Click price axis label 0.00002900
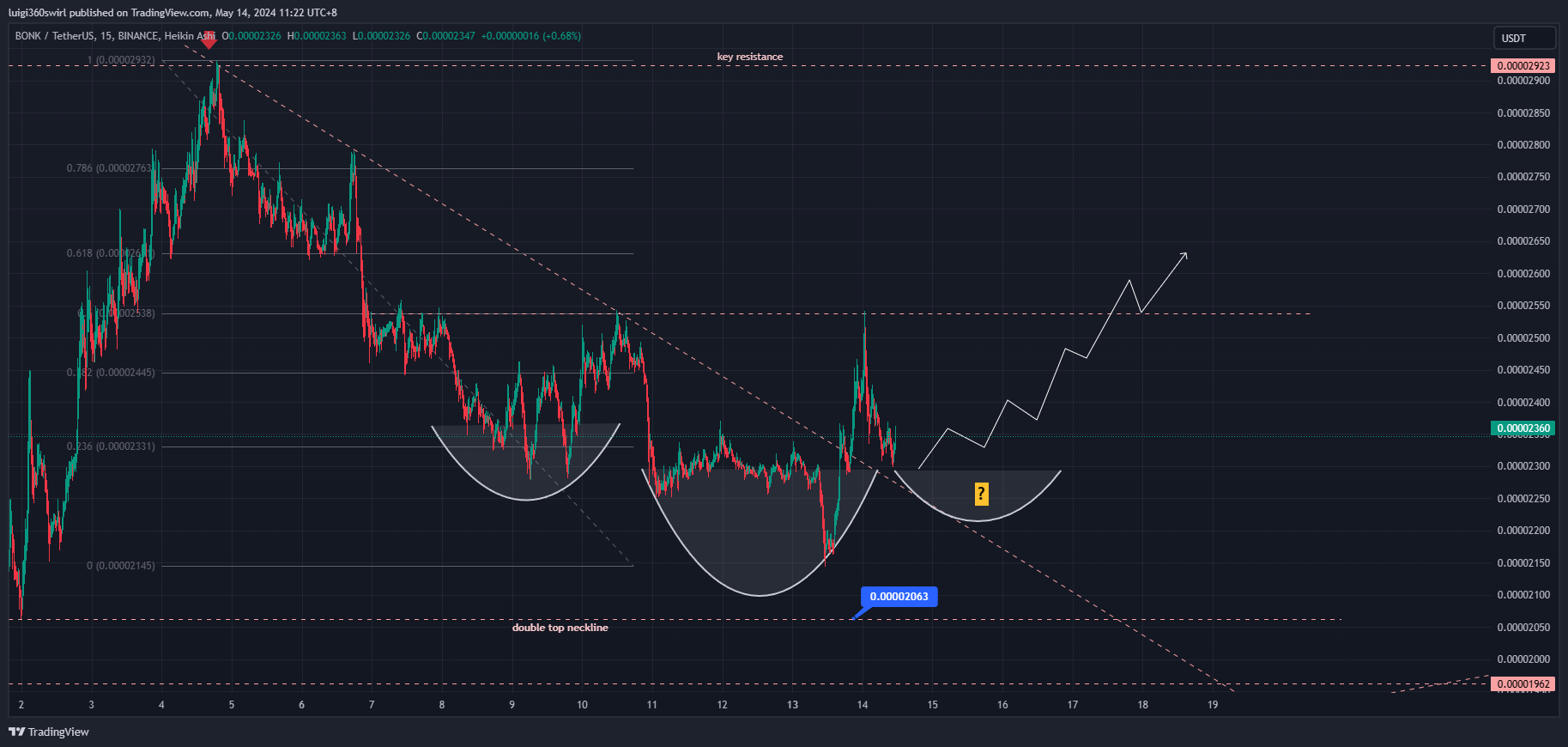This screenshot has height=747, width=1568. tap(1523, 81)
